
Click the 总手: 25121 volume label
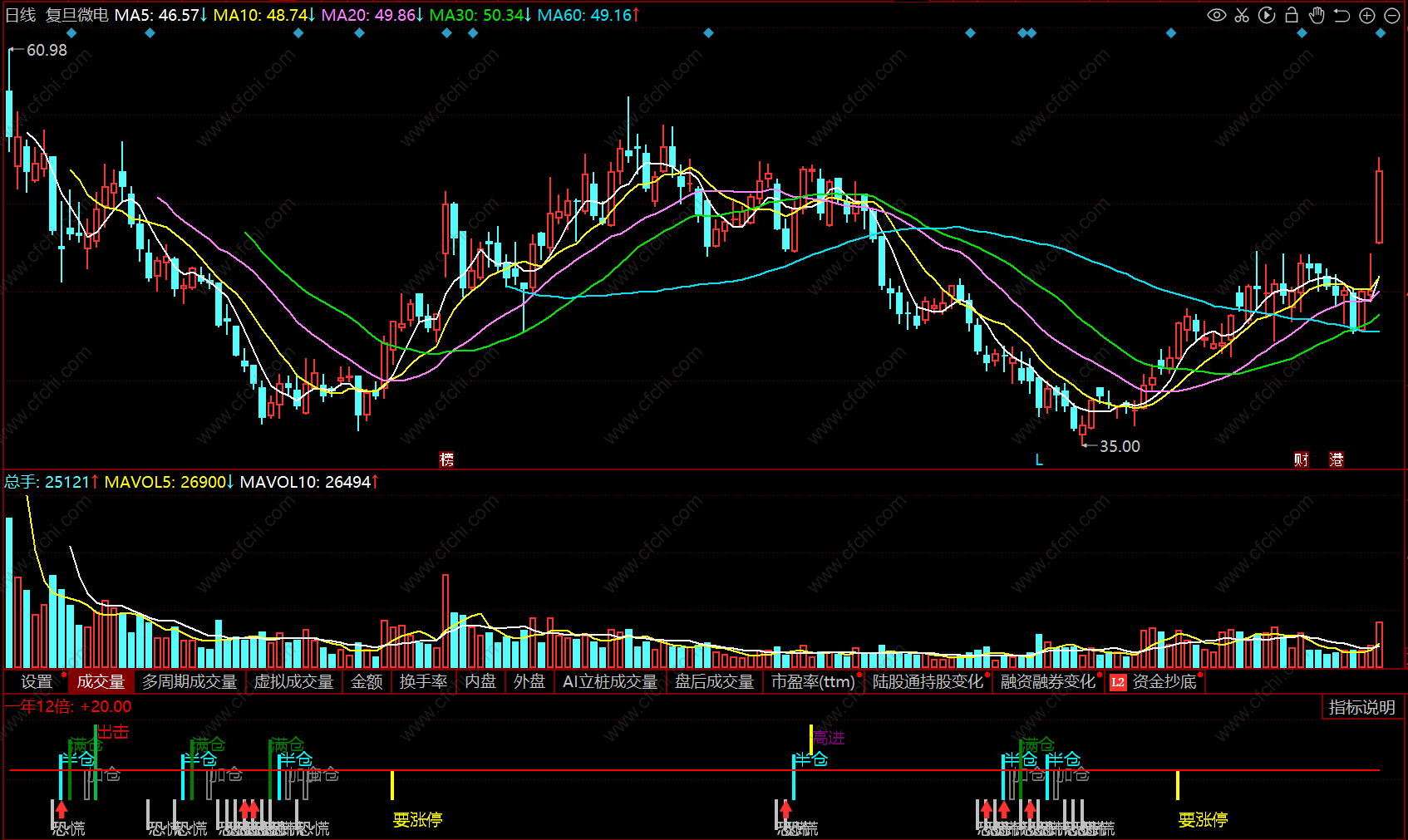tap(52, 482)
